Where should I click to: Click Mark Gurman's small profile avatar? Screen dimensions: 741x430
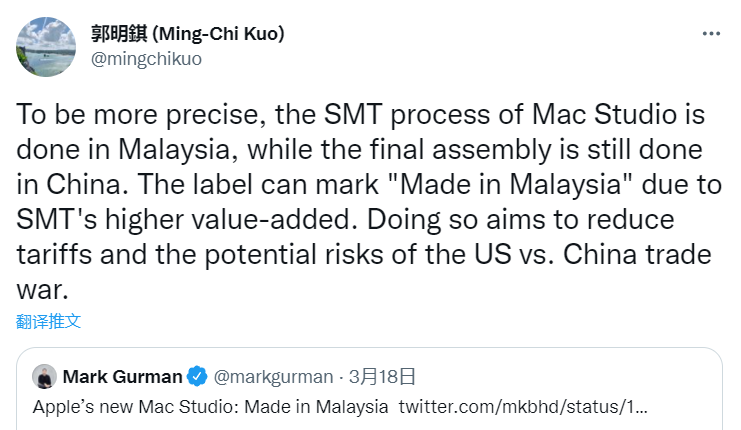[44, 377]
